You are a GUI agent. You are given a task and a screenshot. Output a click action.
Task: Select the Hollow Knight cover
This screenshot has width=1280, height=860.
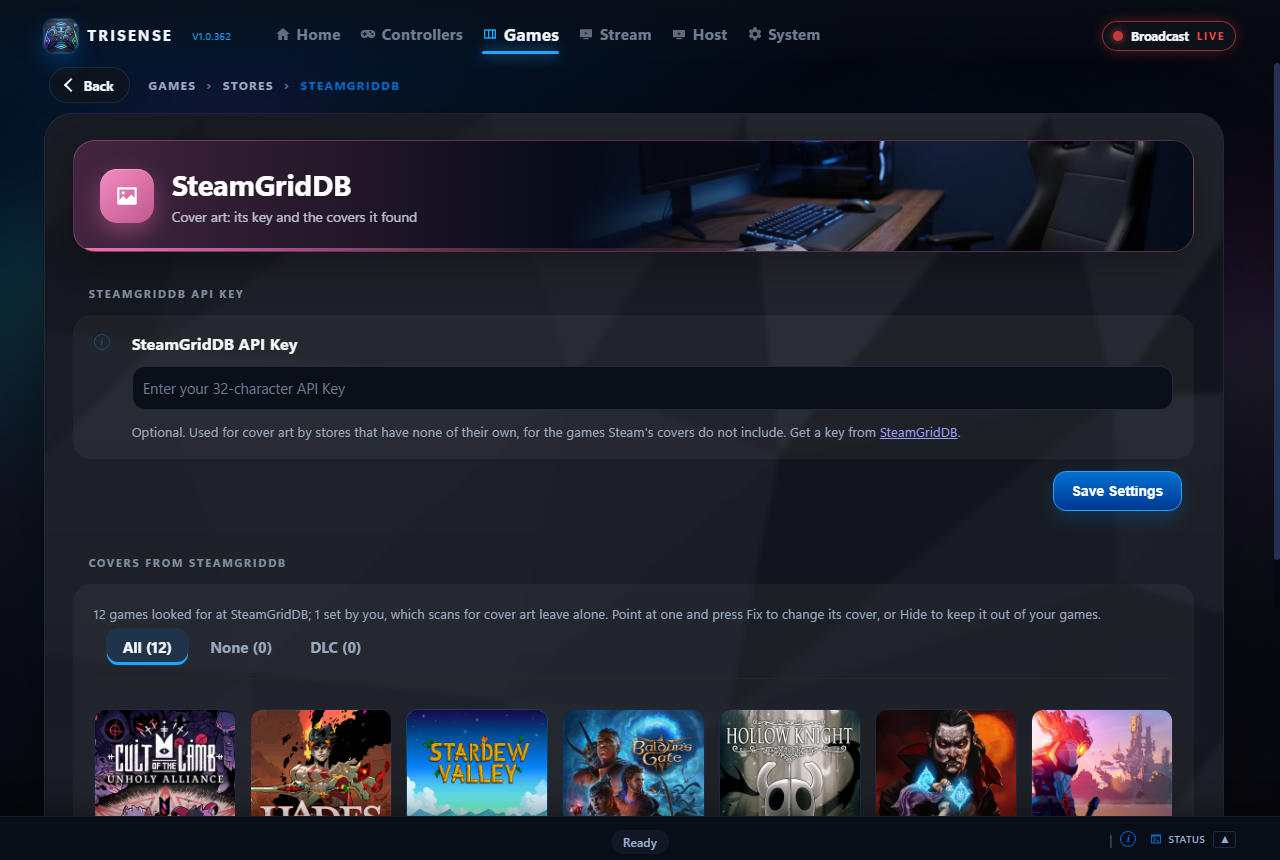pos(790,763)
